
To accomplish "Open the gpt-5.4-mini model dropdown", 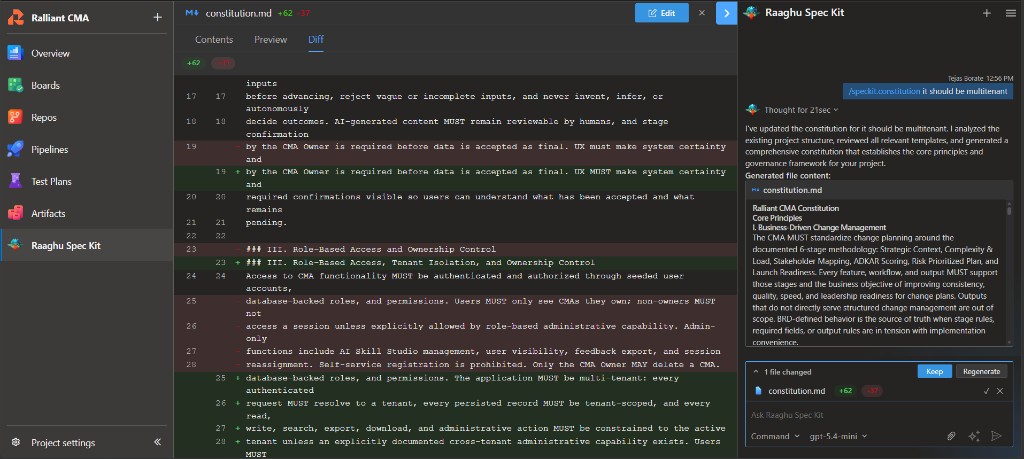I will (839, 436).
